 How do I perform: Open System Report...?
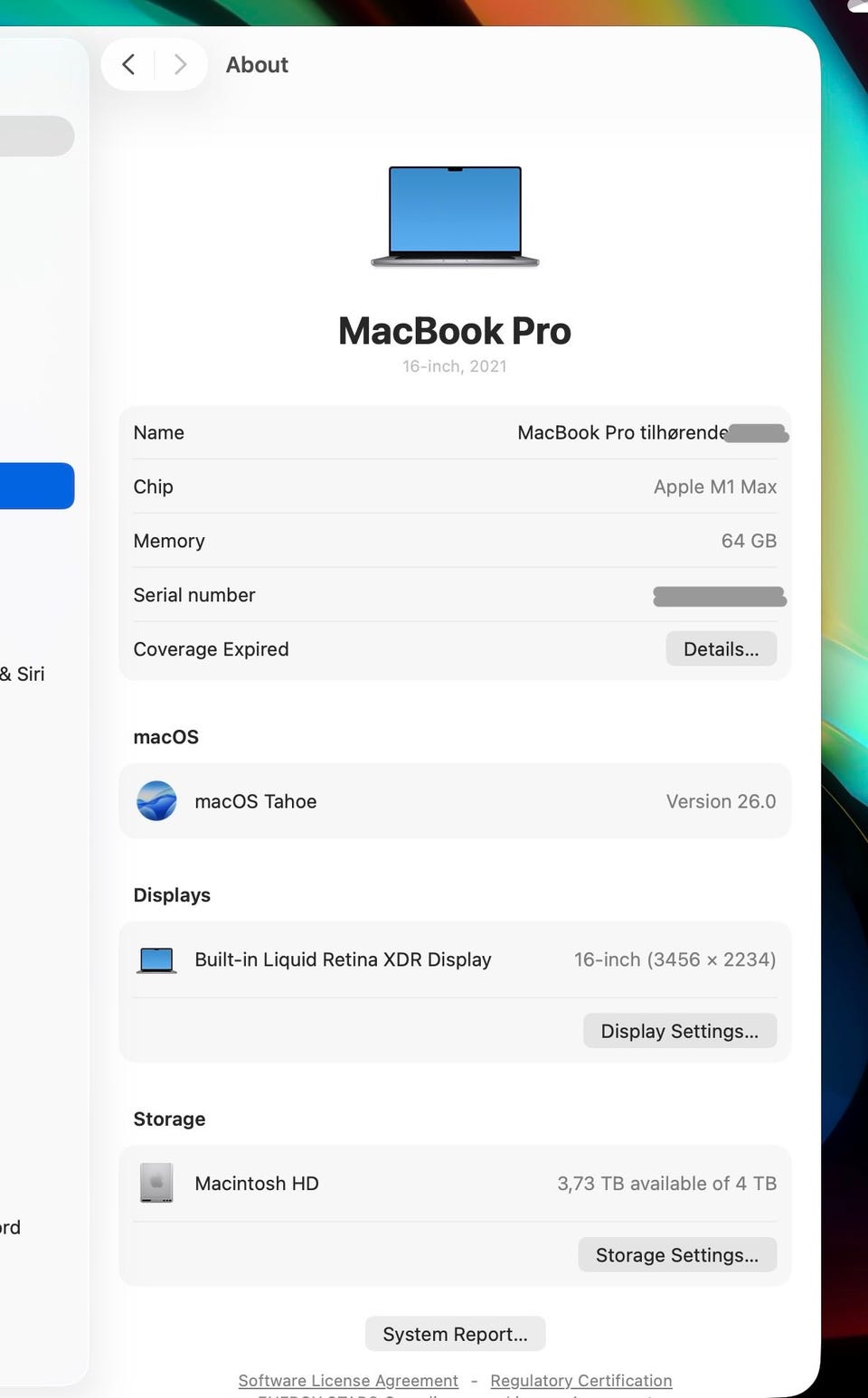pos(455,1334)
